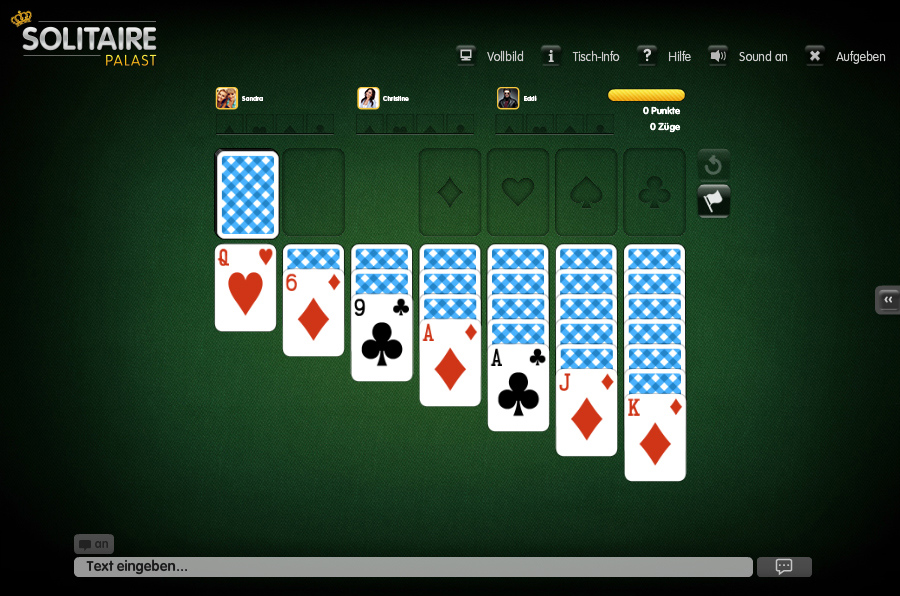Viewport: 900px width, 596px height.
Task: Click Christine's player avatar
Action: tap(368, 98)
